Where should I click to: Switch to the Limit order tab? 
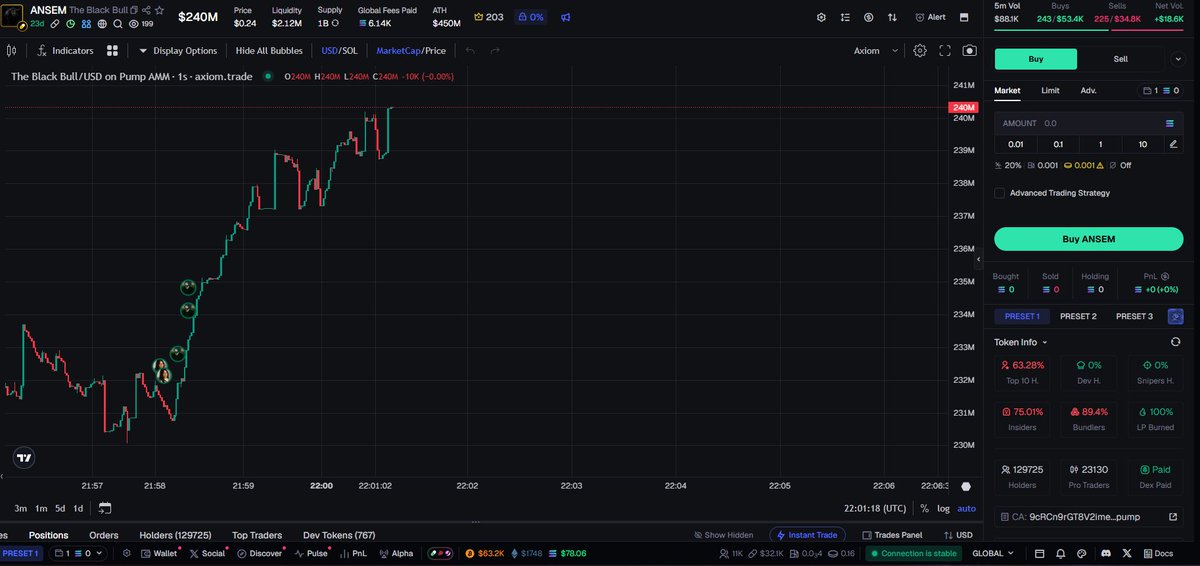pos(1050,91)
